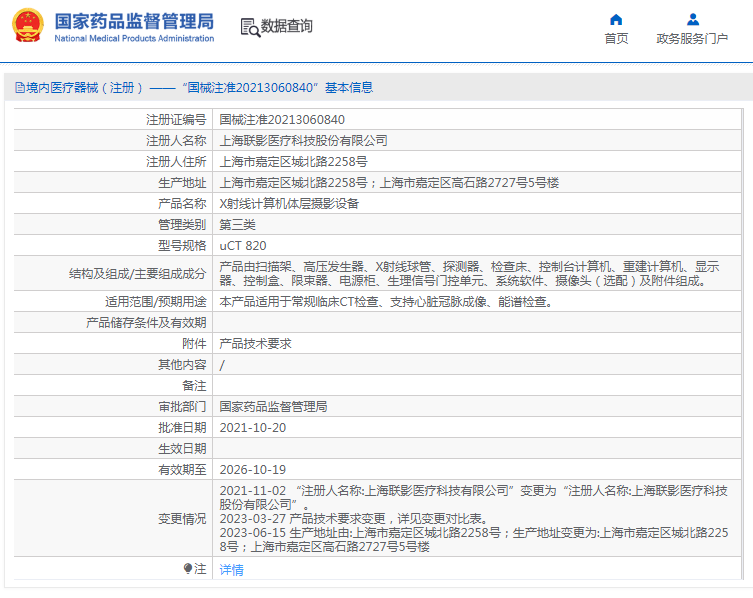The height and width of the screenshot is (598, 753).
Task: Click the 首页 house icon
Action: pos(616,20)
